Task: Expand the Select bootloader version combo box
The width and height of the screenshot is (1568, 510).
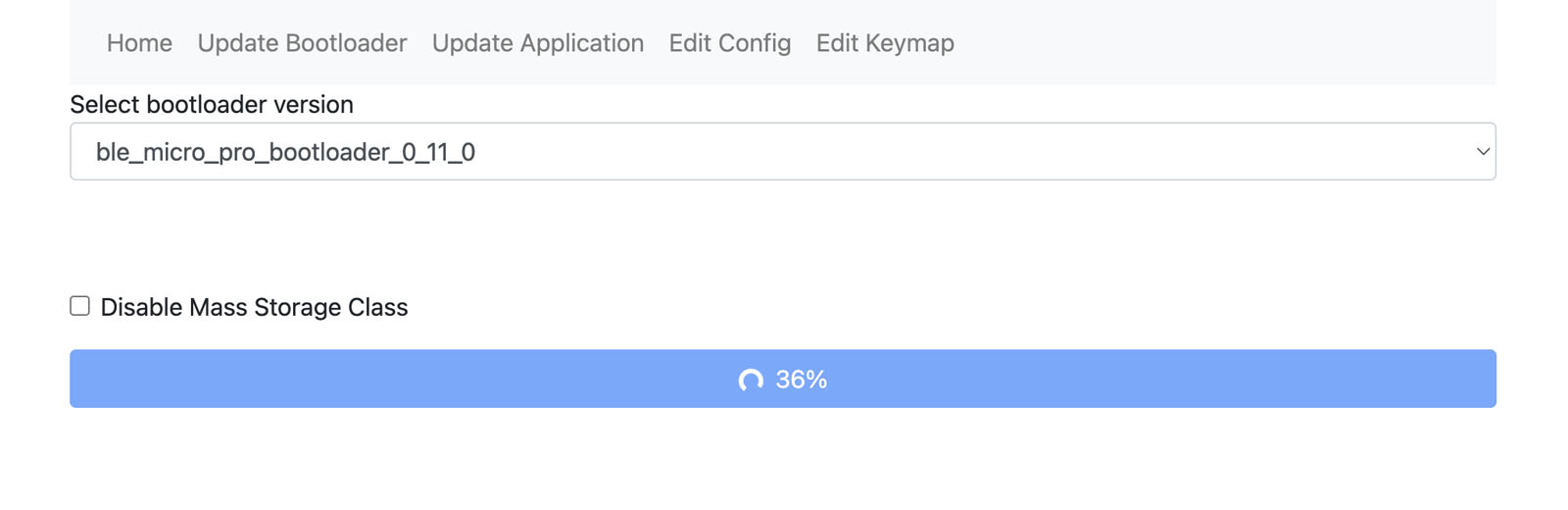Action: [782, 152]
